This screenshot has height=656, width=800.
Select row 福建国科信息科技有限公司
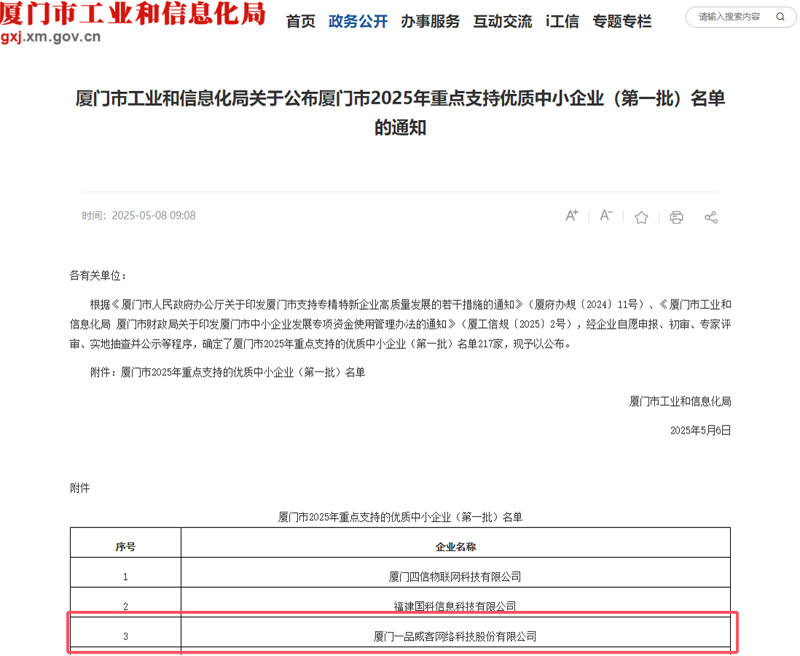pos(455,606)
